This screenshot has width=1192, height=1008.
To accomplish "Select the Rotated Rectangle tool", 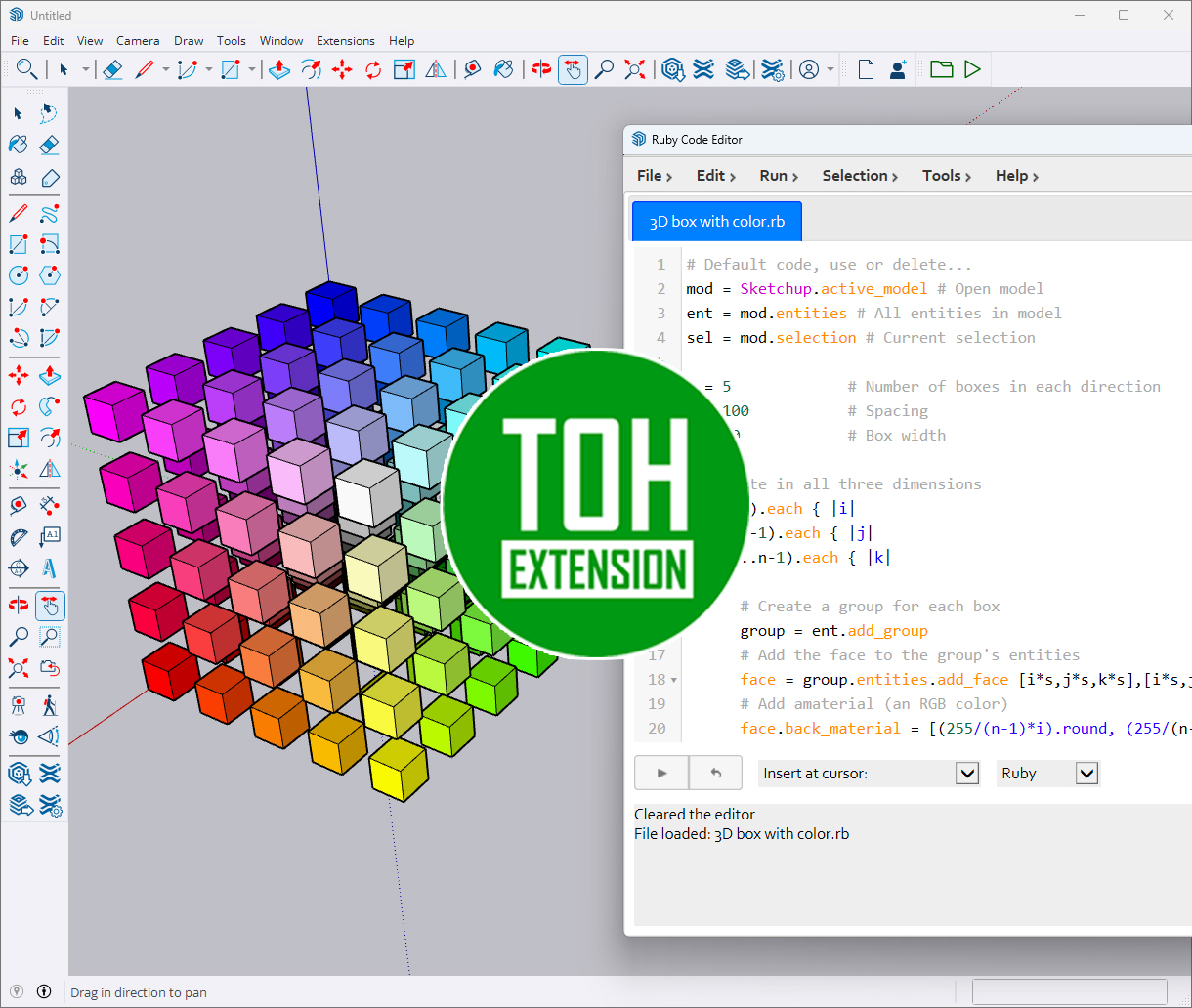I will point(50,243).
